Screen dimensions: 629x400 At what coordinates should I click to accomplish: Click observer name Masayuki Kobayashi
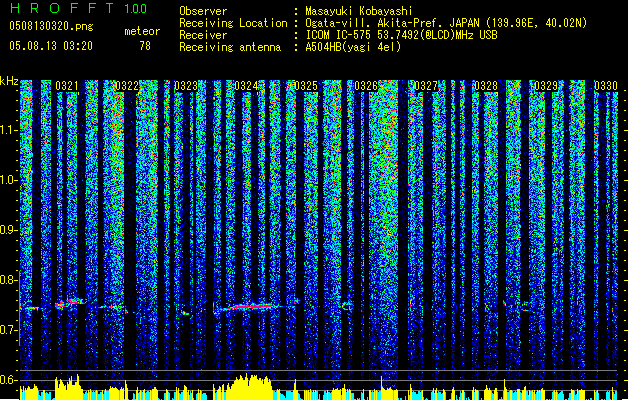click(x=359, y=11)
